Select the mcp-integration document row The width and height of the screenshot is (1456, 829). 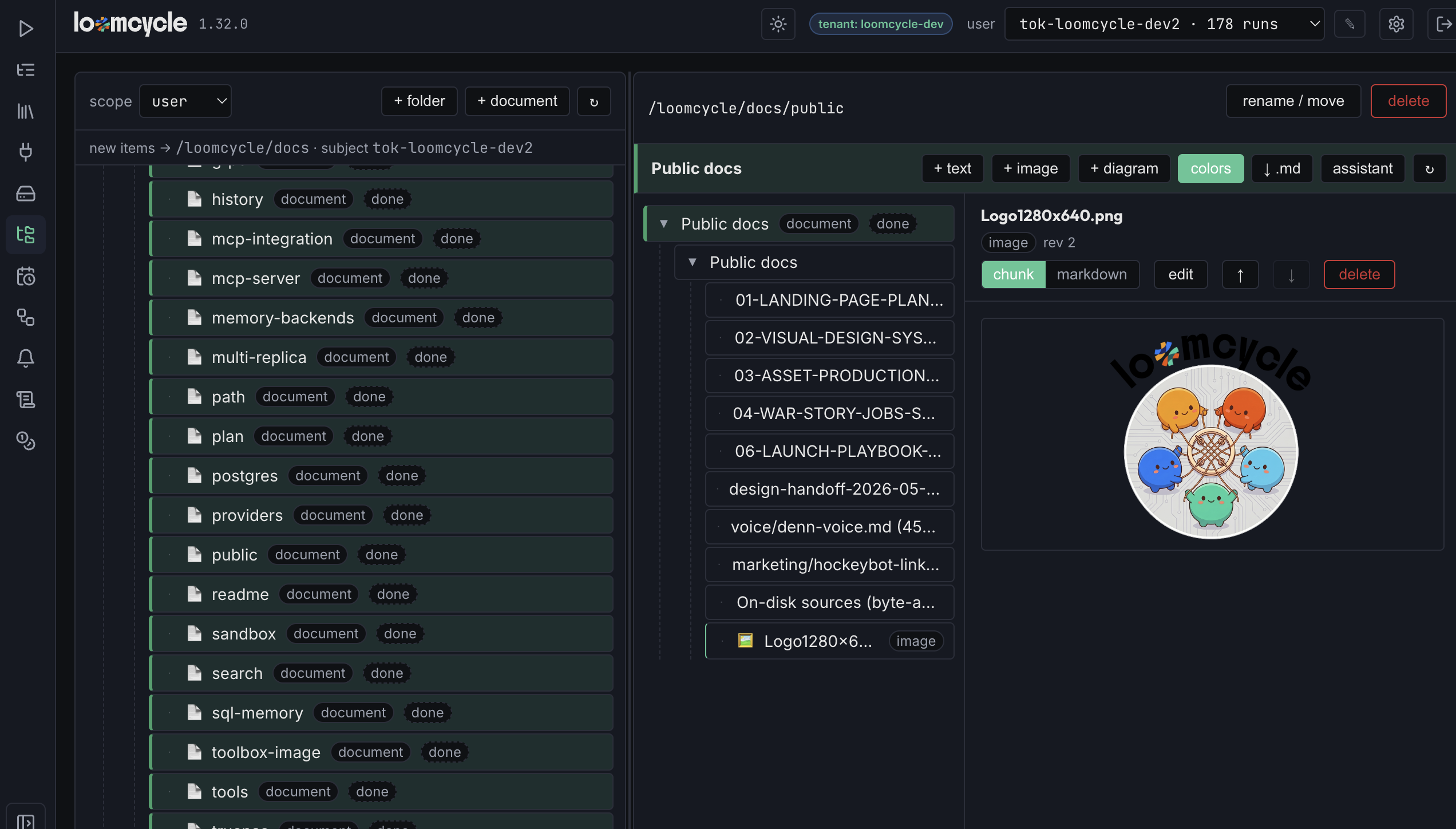coord(381,239)
